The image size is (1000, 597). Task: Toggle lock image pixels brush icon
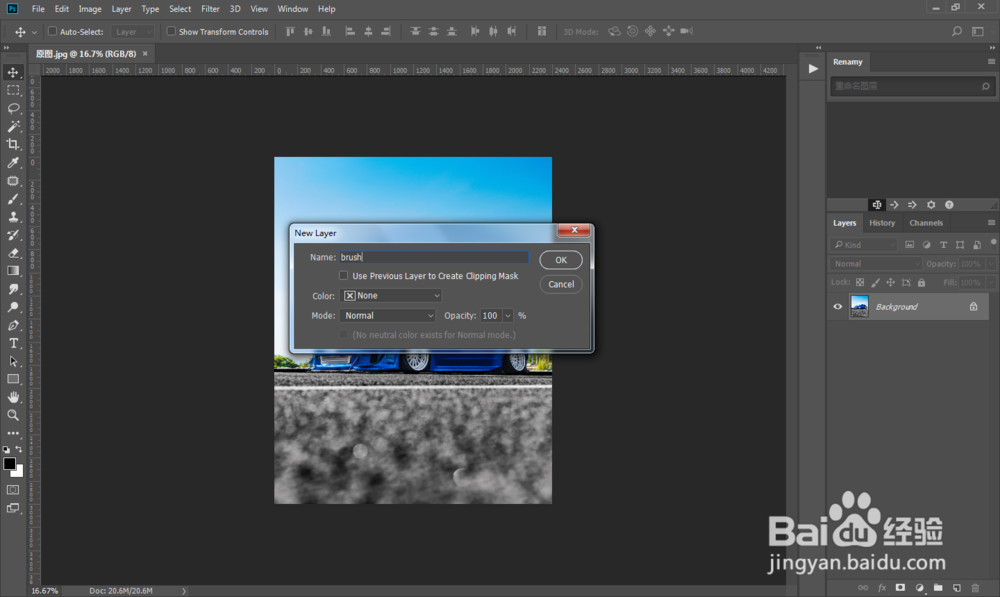click(x=875, y=282)
